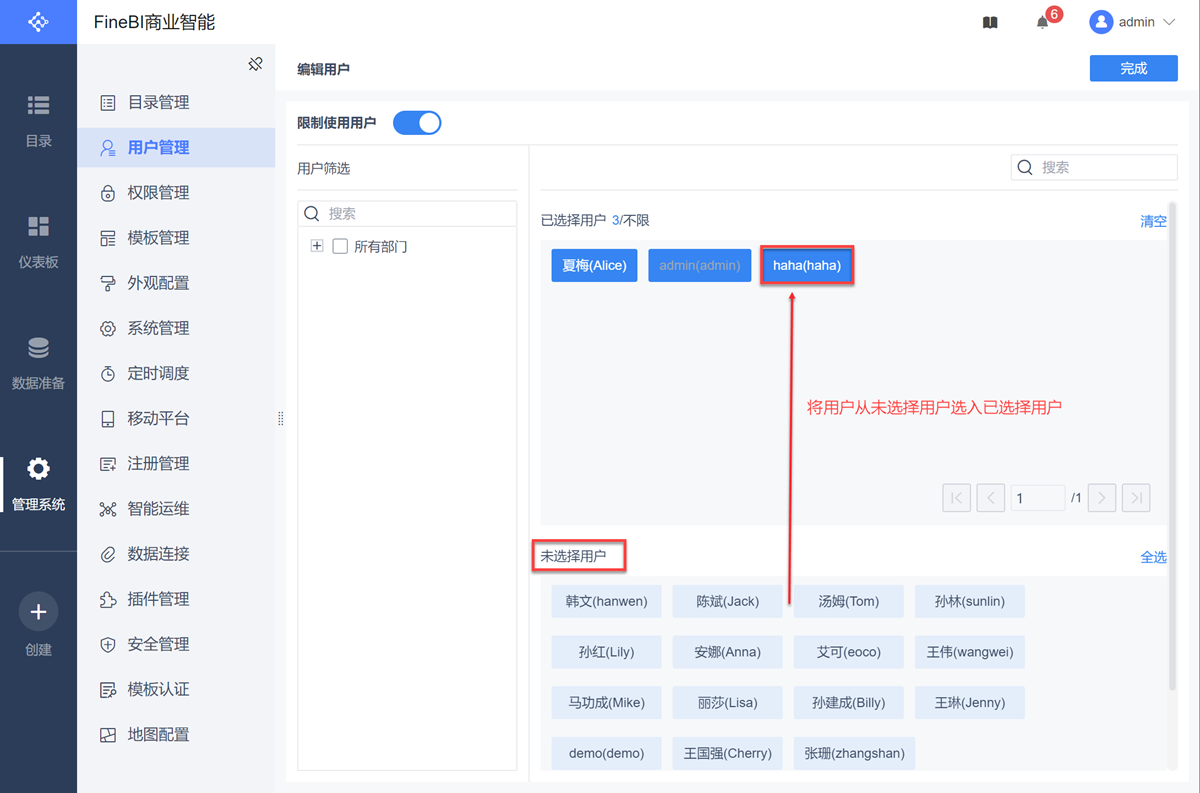Open the notifications bell icon
This screenshot has width=1200, height=793.
pyautogui.click(x=1043, y=22)
